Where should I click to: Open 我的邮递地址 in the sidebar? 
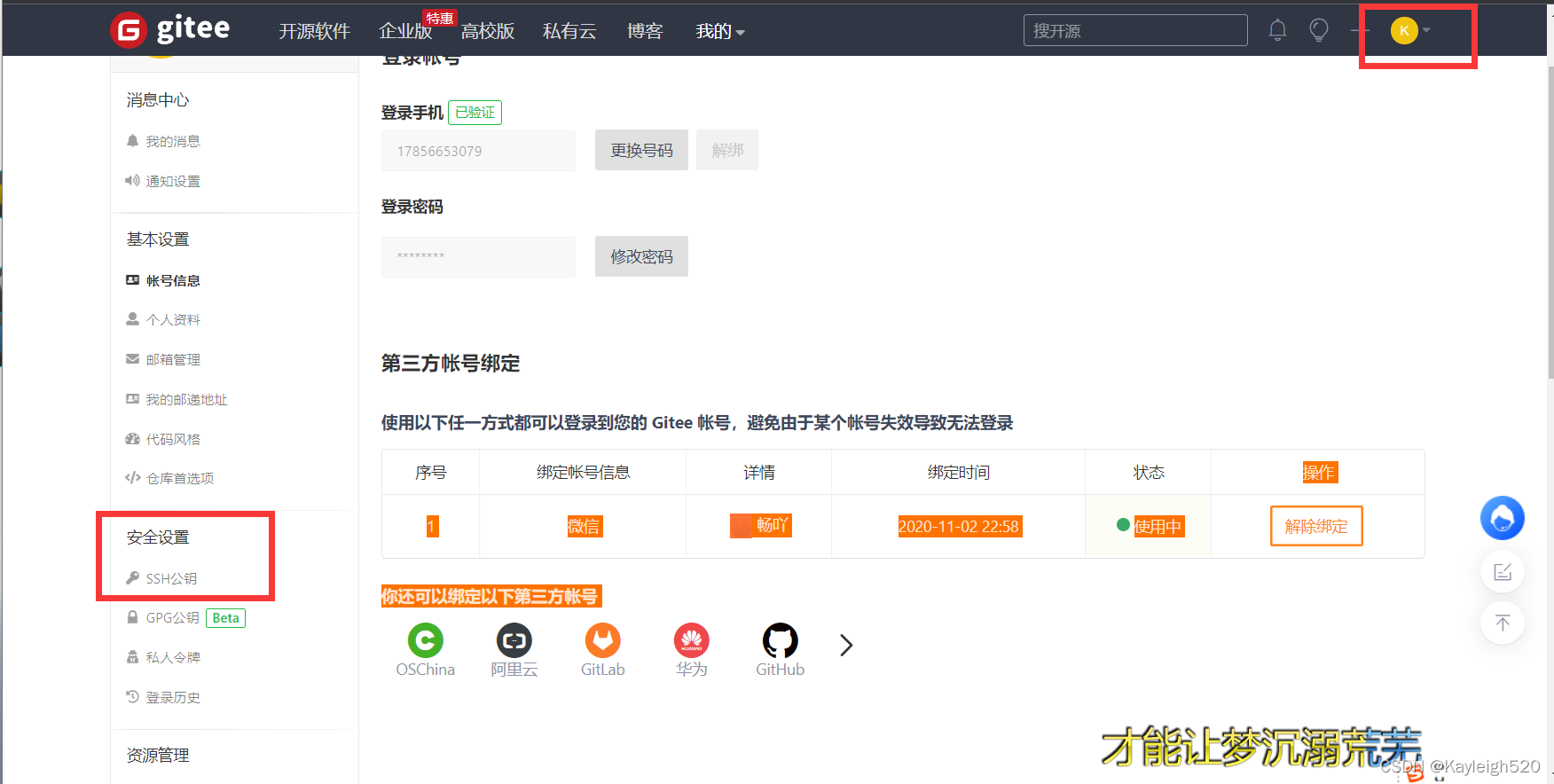pos(186,399)
